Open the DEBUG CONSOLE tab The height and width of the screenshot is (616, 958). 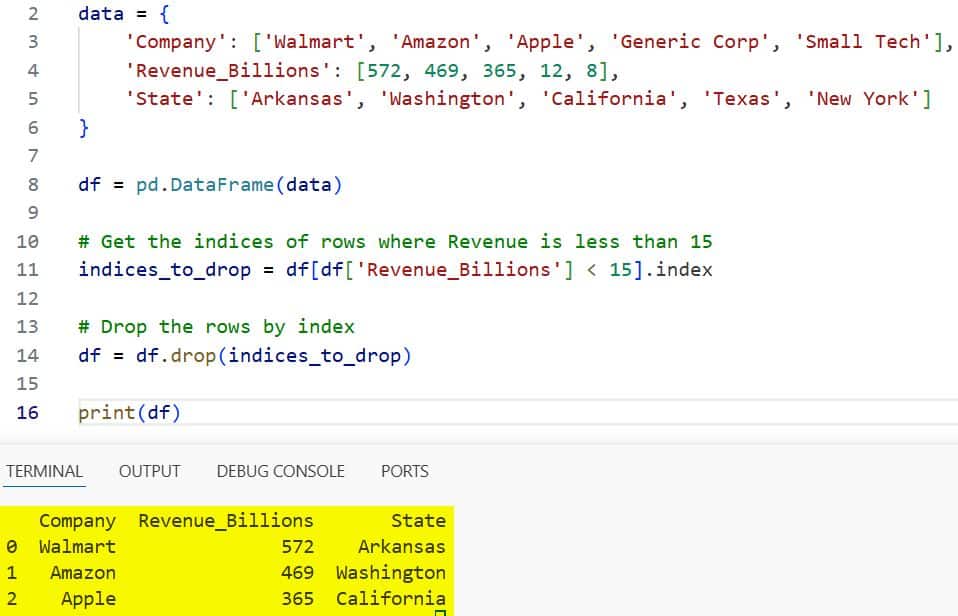tap(280, 471)
